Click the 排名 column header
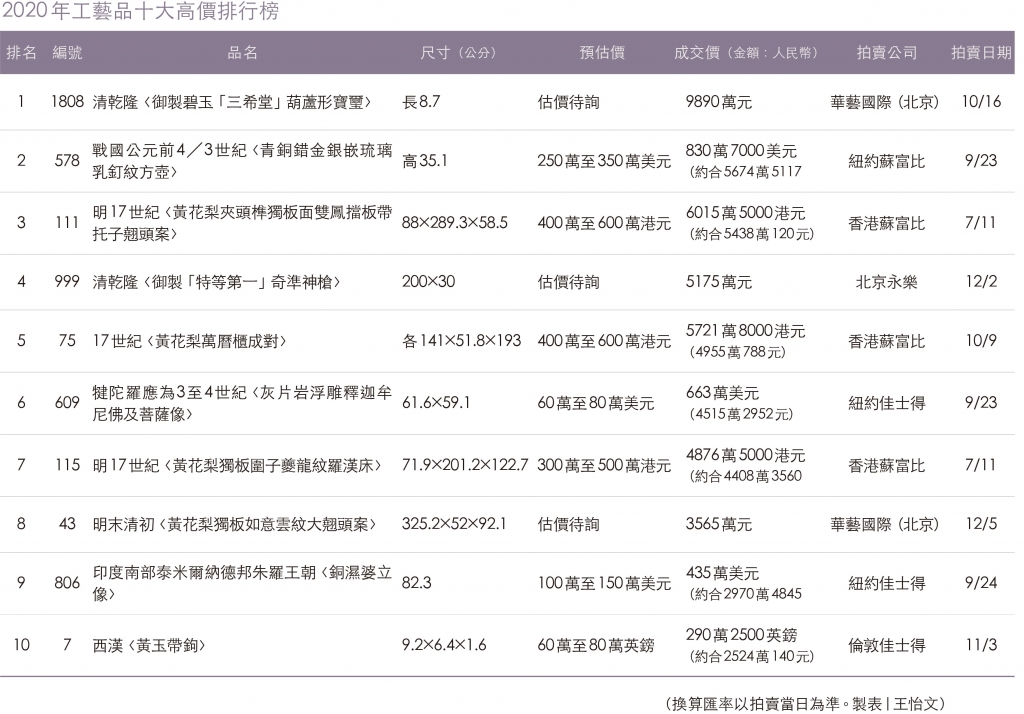Screen dimensions: 1024x714 21,53
